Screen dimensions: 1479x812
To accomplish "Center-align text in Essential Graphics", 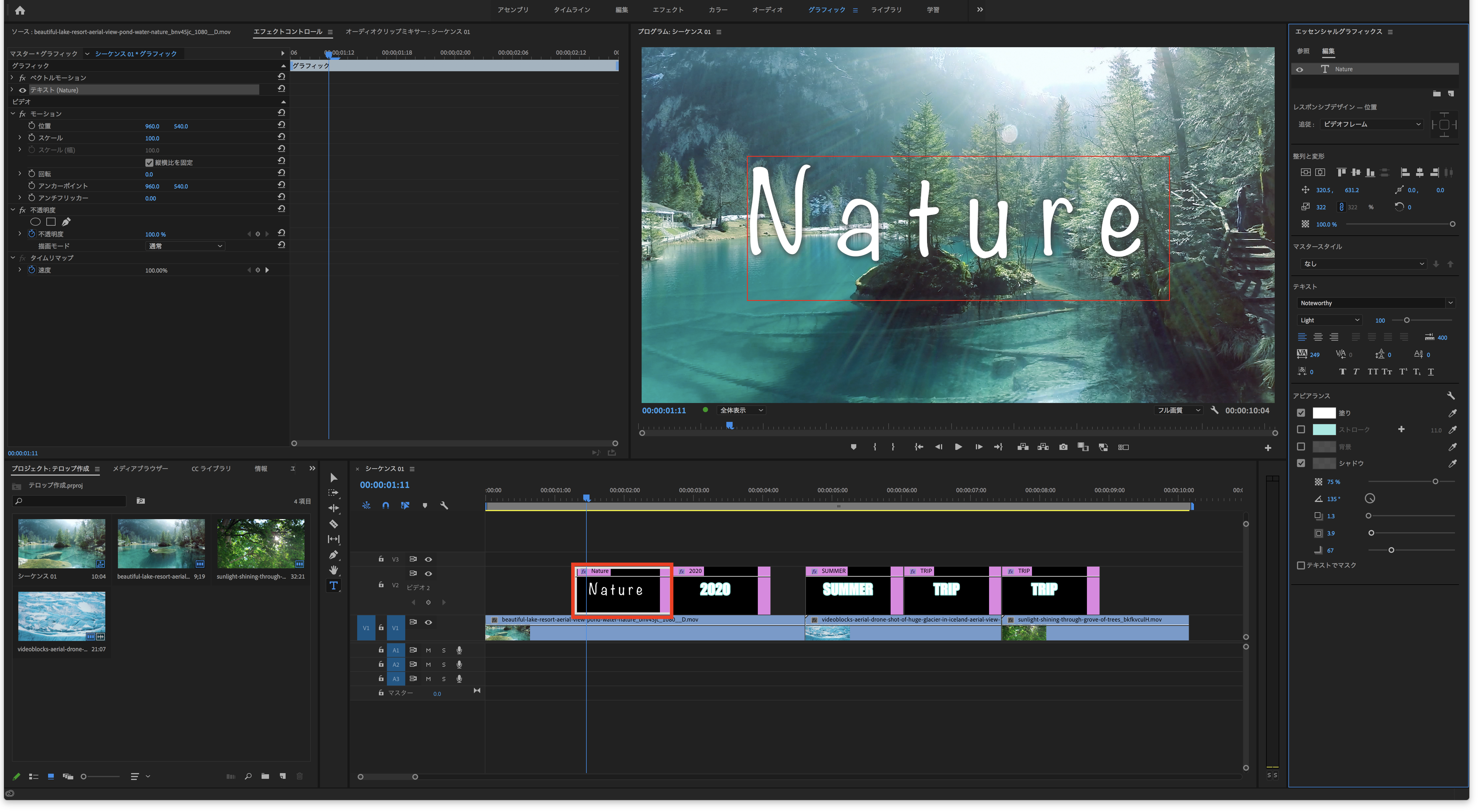I will tap(1318, 337).
